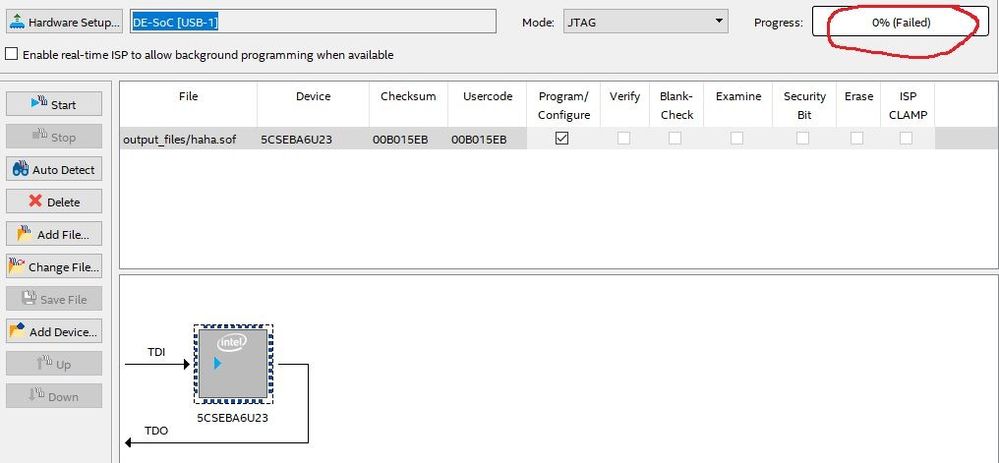Click the Device column header
The image size is (999, 463).
(x=313, y=97)
